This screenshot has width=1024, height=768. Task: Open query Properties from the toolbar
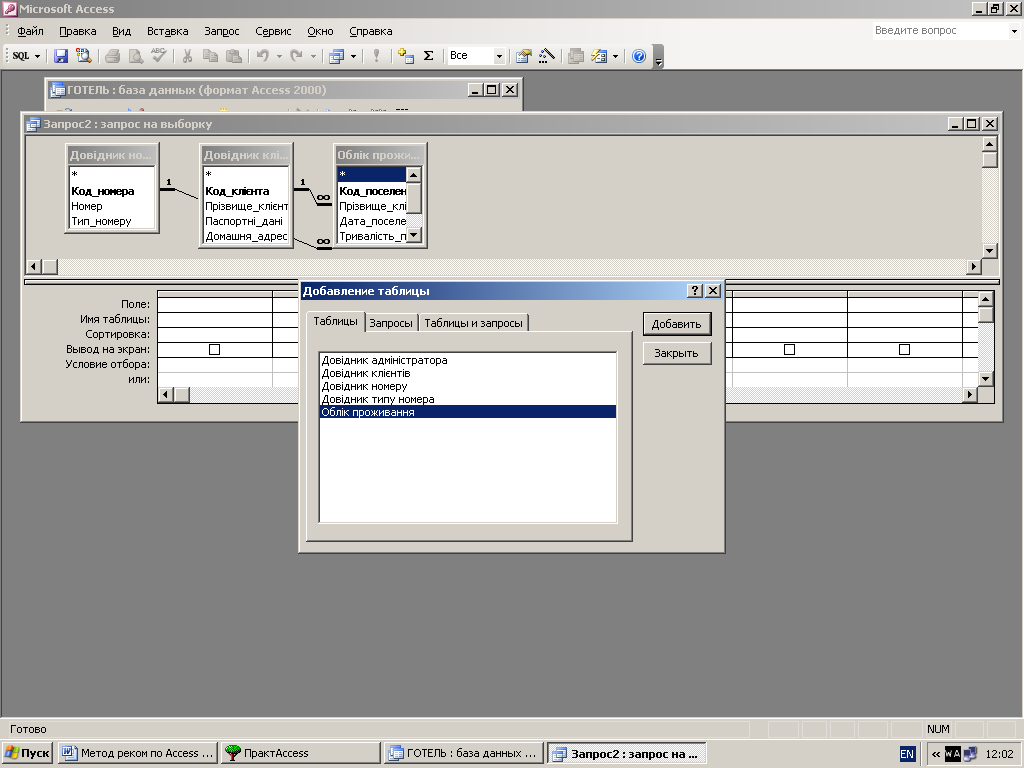[x=523, y=56]
